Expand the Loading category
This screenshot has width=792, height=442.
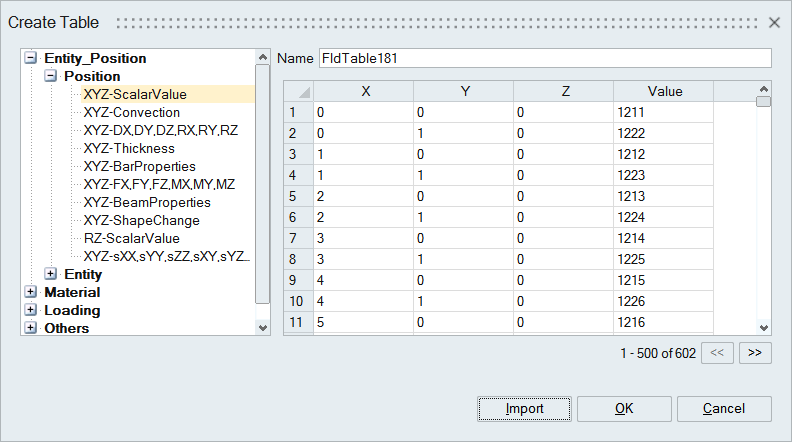click(31, 310)
